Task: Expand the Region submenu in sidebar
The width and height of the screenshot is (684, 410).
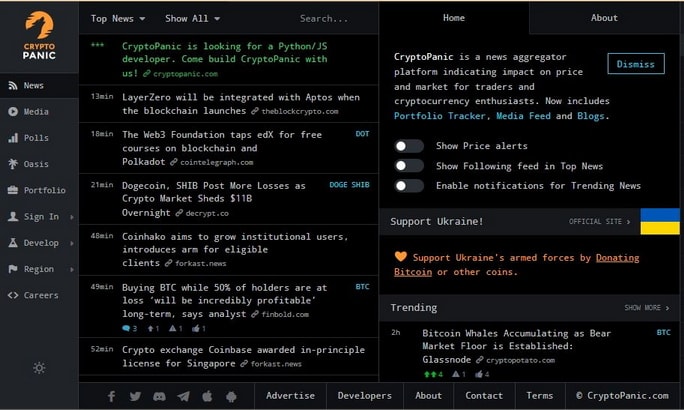Action: click(72, 270)
